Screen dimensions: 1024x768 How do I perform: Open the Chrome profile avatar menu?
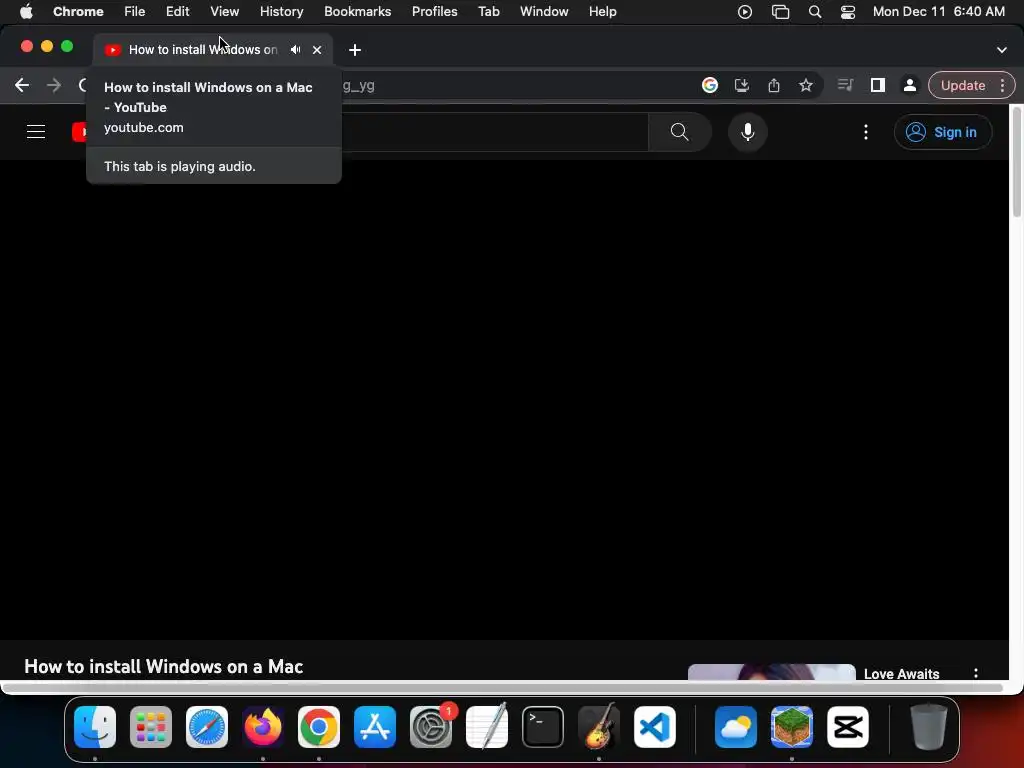[909, 85]
